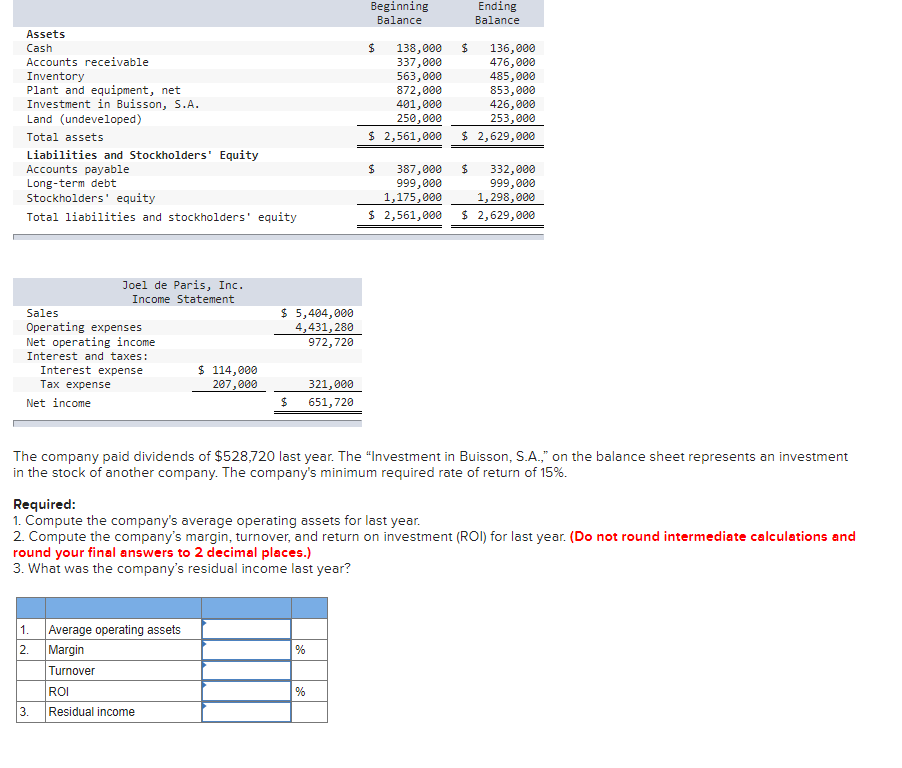The width and height of the screenshot is (902, 768).
Task: Click the ROI label cell
Action: tap(123, 691)
